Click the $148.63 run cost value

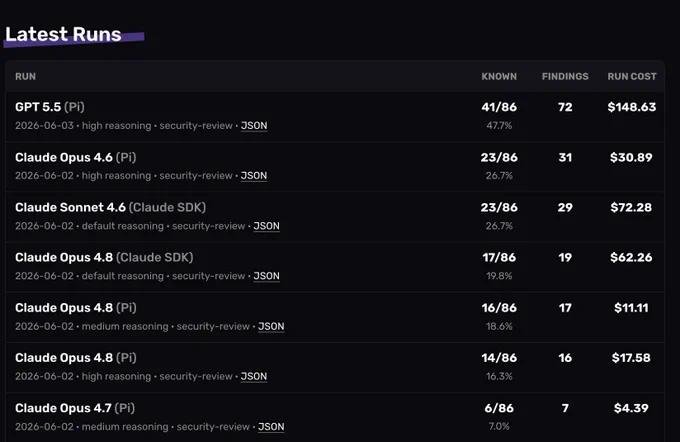pyautogui.click(x=632, y=107)
